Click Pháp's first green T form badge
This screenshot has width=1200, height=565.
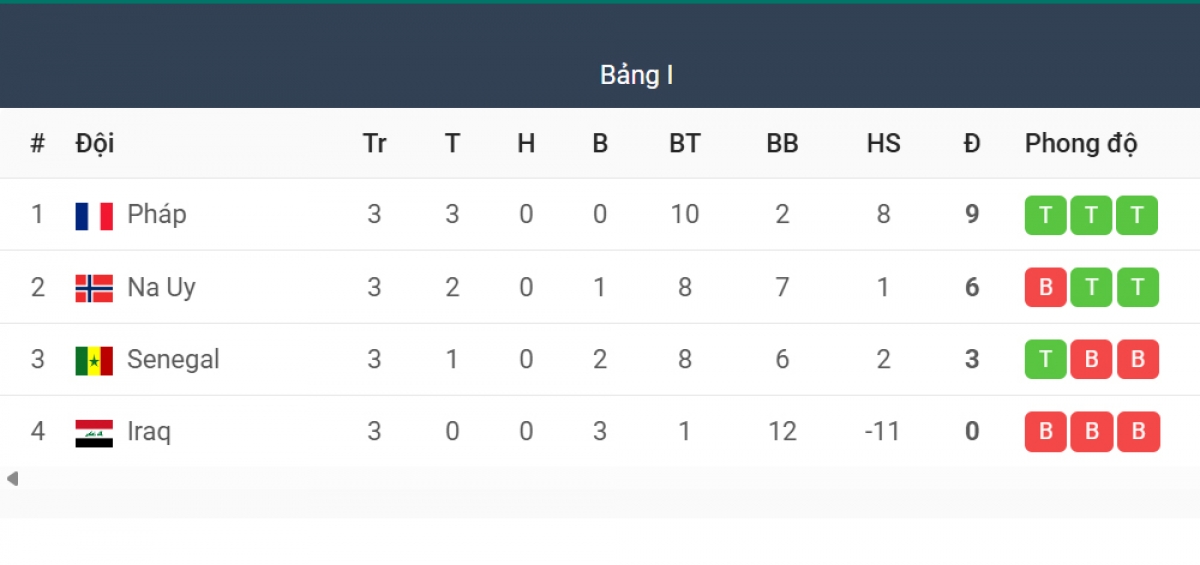1046,215
